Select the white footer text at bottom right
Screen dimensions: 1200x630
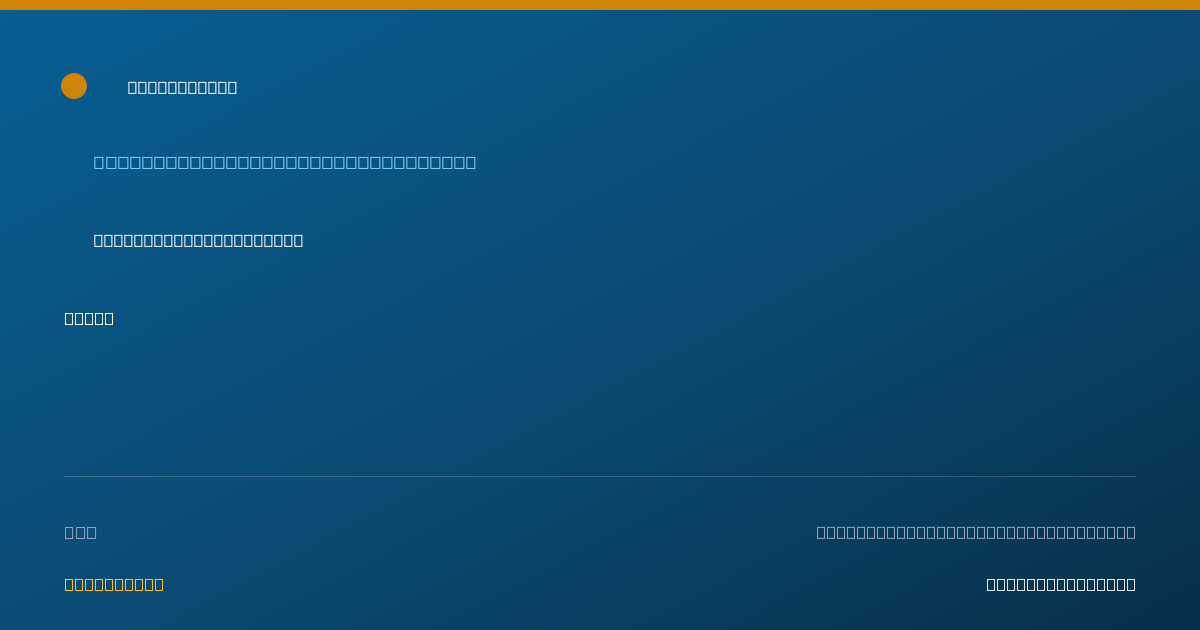(1061, 584)
